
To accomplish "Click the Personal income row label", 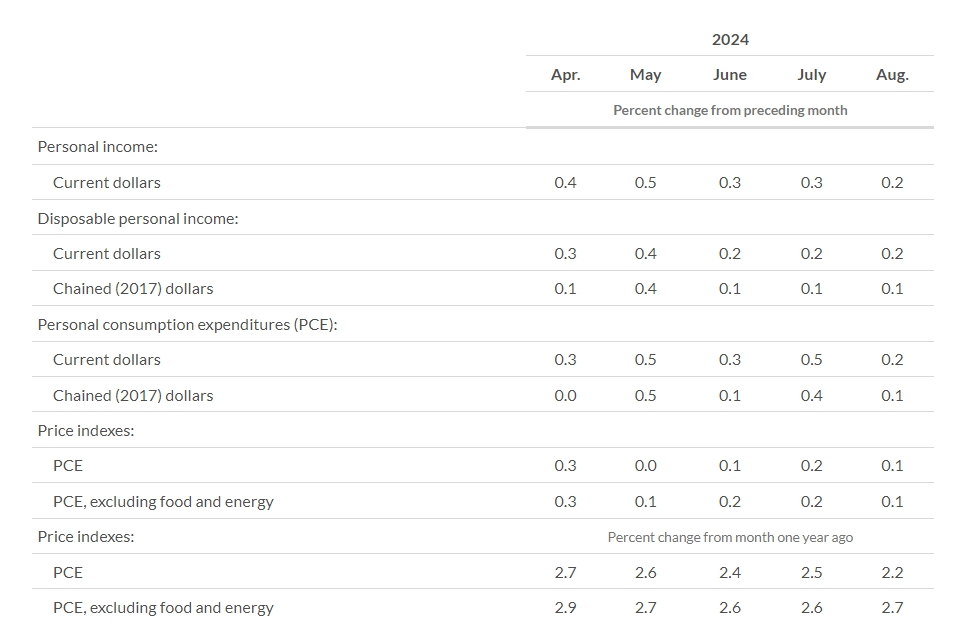I will point(98,147).
